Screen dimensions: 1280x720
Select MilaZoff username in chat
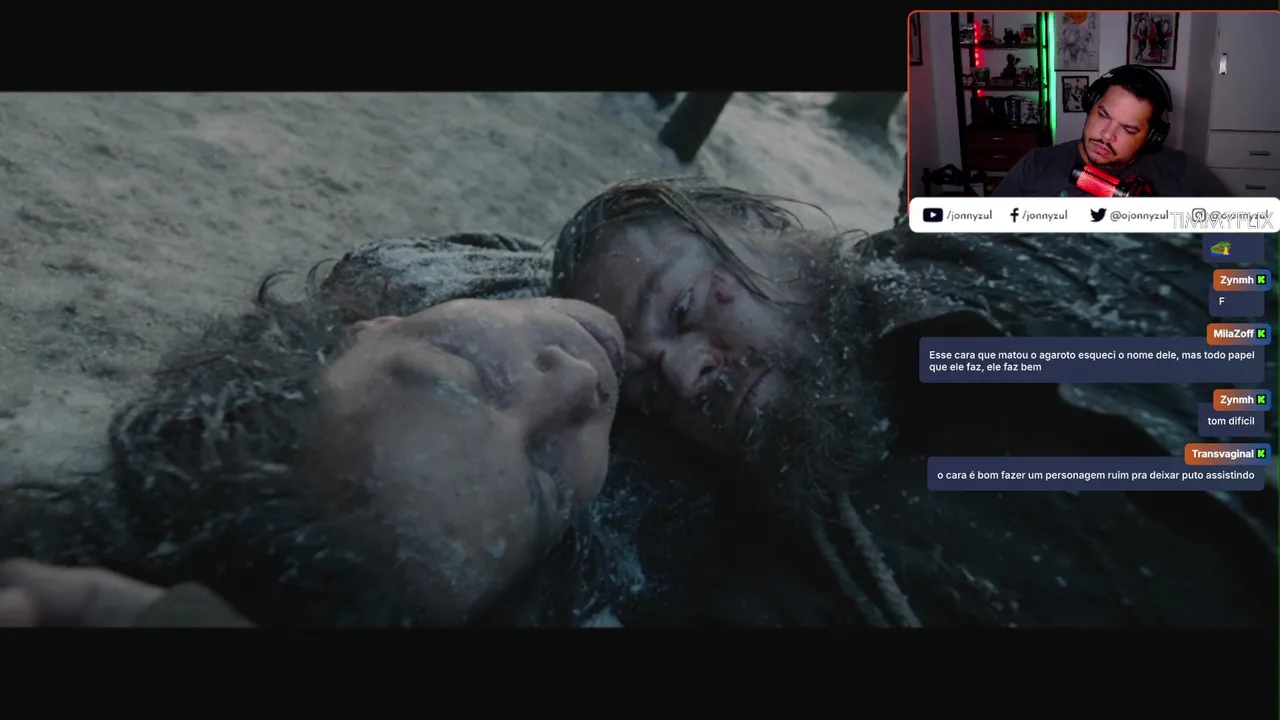pos(1233,333)
